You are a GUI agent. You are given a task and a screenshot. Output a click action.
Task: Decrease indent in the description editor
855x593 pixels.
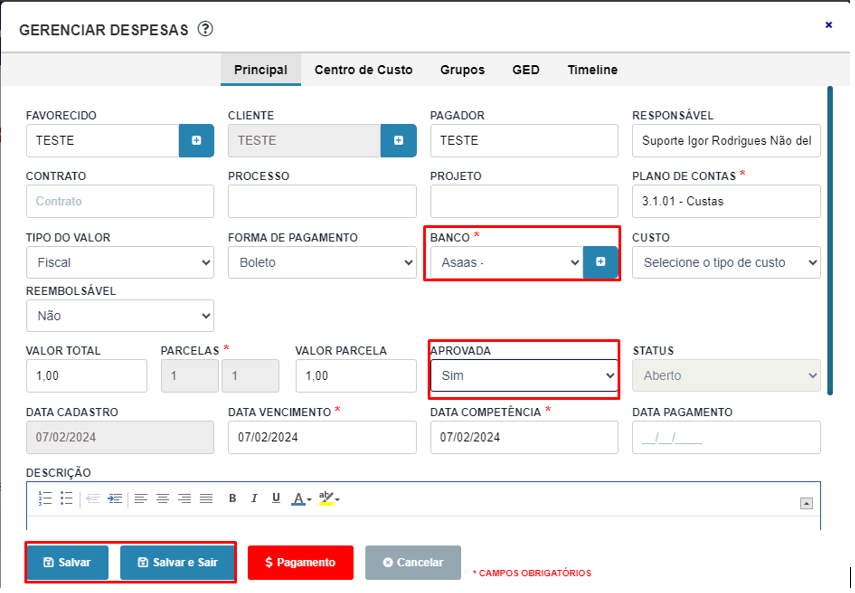point(93,498)
